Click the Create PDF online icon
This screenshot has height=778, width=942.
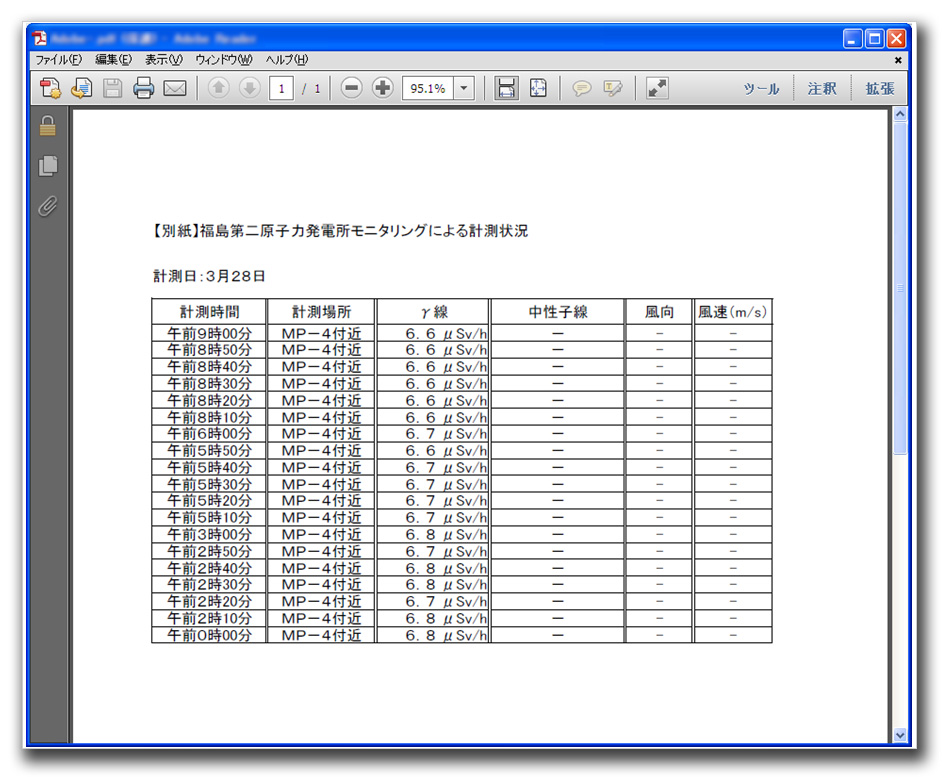(50, 88)
